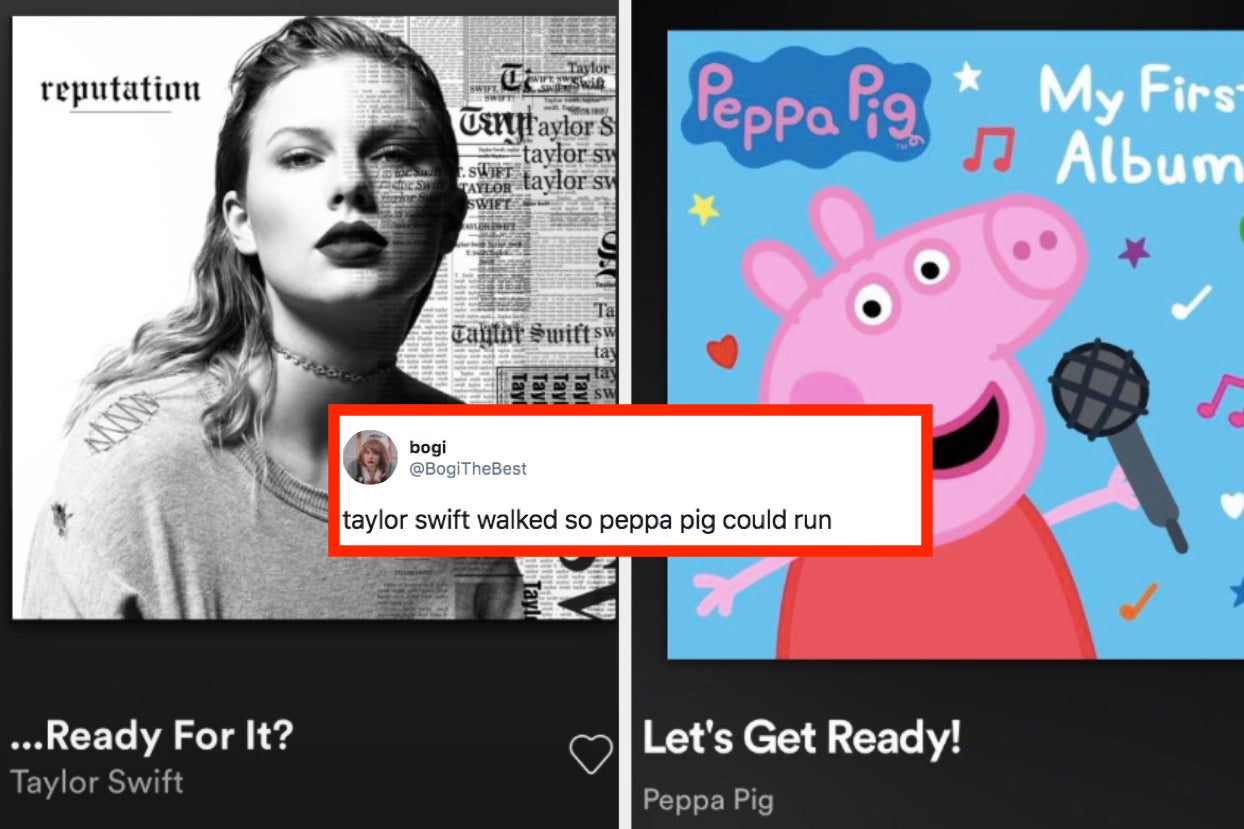Click the yellow star on Peppa cover
Viewport: 1244px width, 829px height.
[x=705, y=208]
